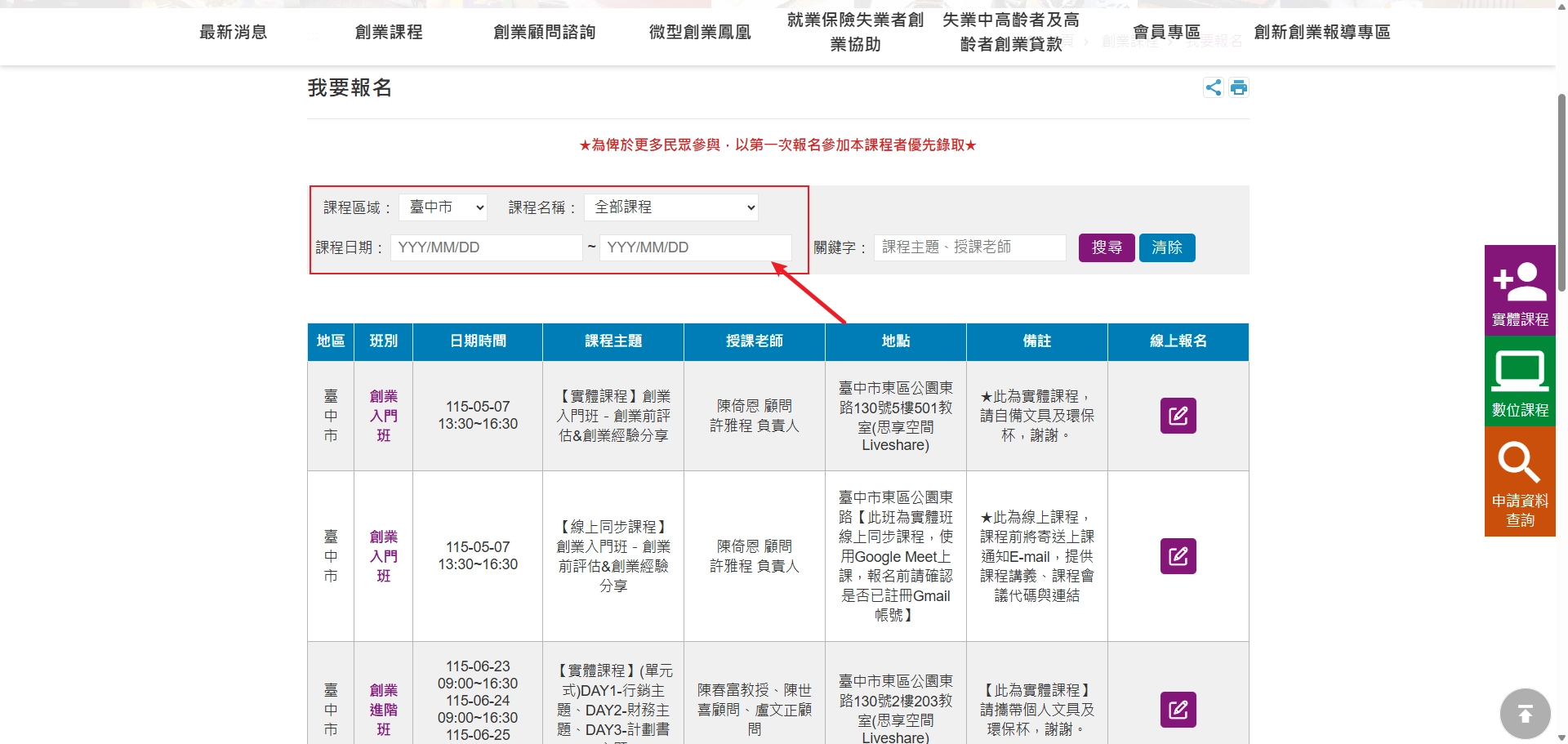Open the 數位課程 sidebar shortcut
1568x744 pixels.
tap(1520, 381)
